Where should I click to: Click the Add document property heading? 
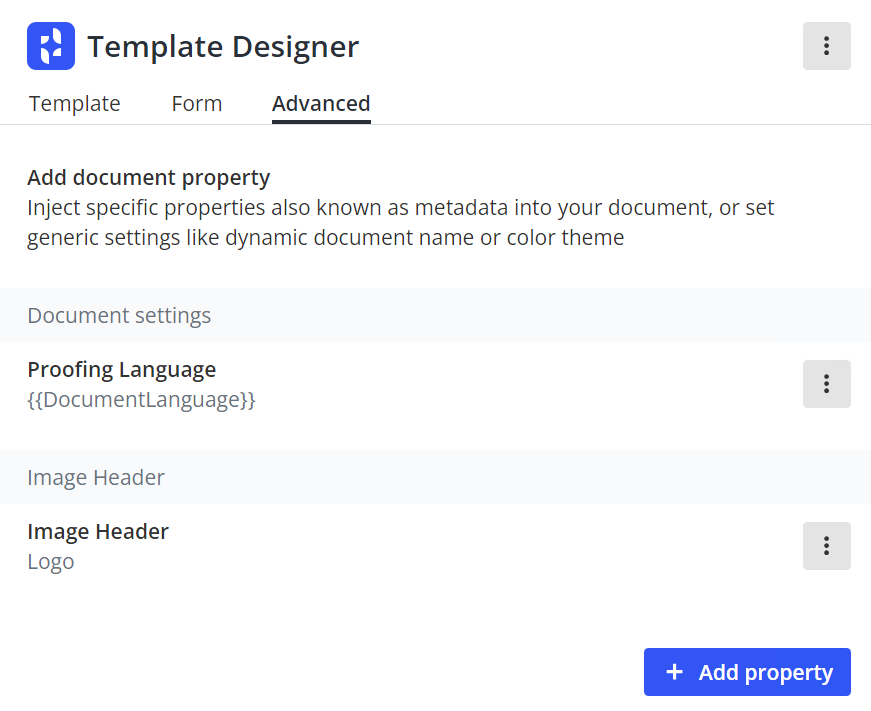148,177
